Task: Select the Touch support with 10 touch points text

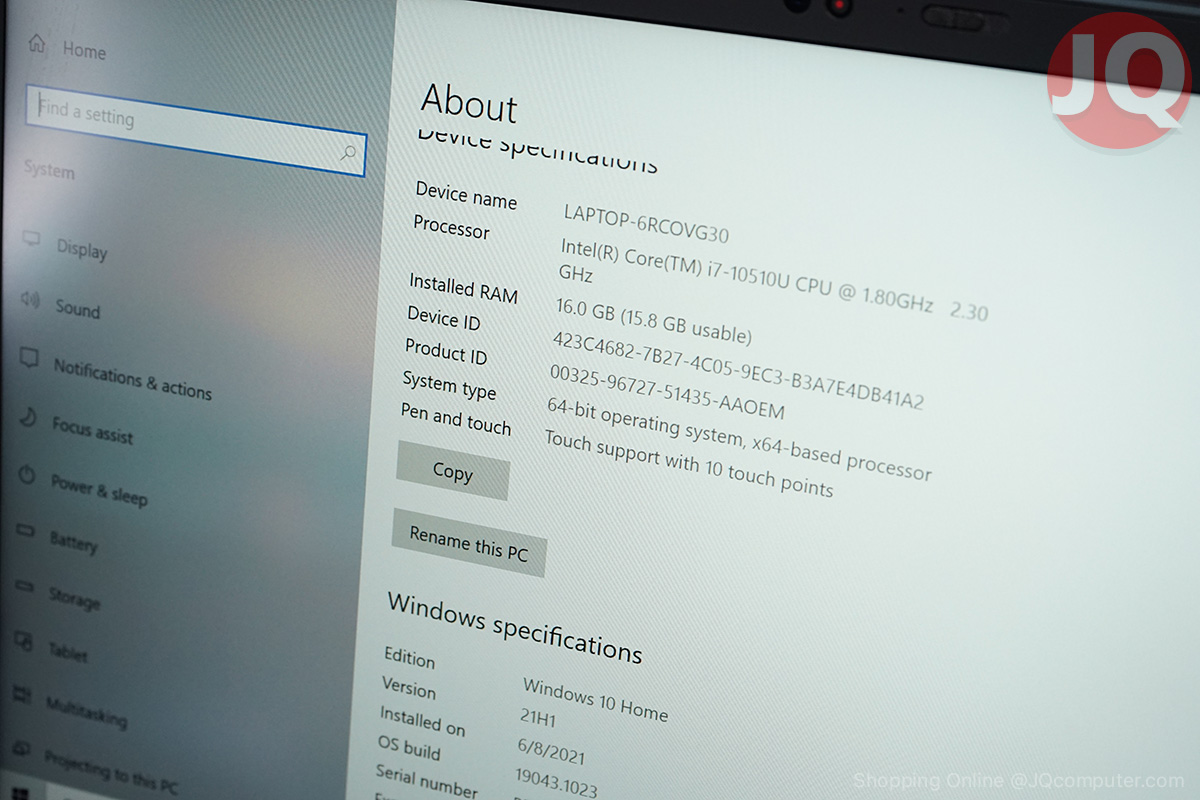Action: [688, 462]
